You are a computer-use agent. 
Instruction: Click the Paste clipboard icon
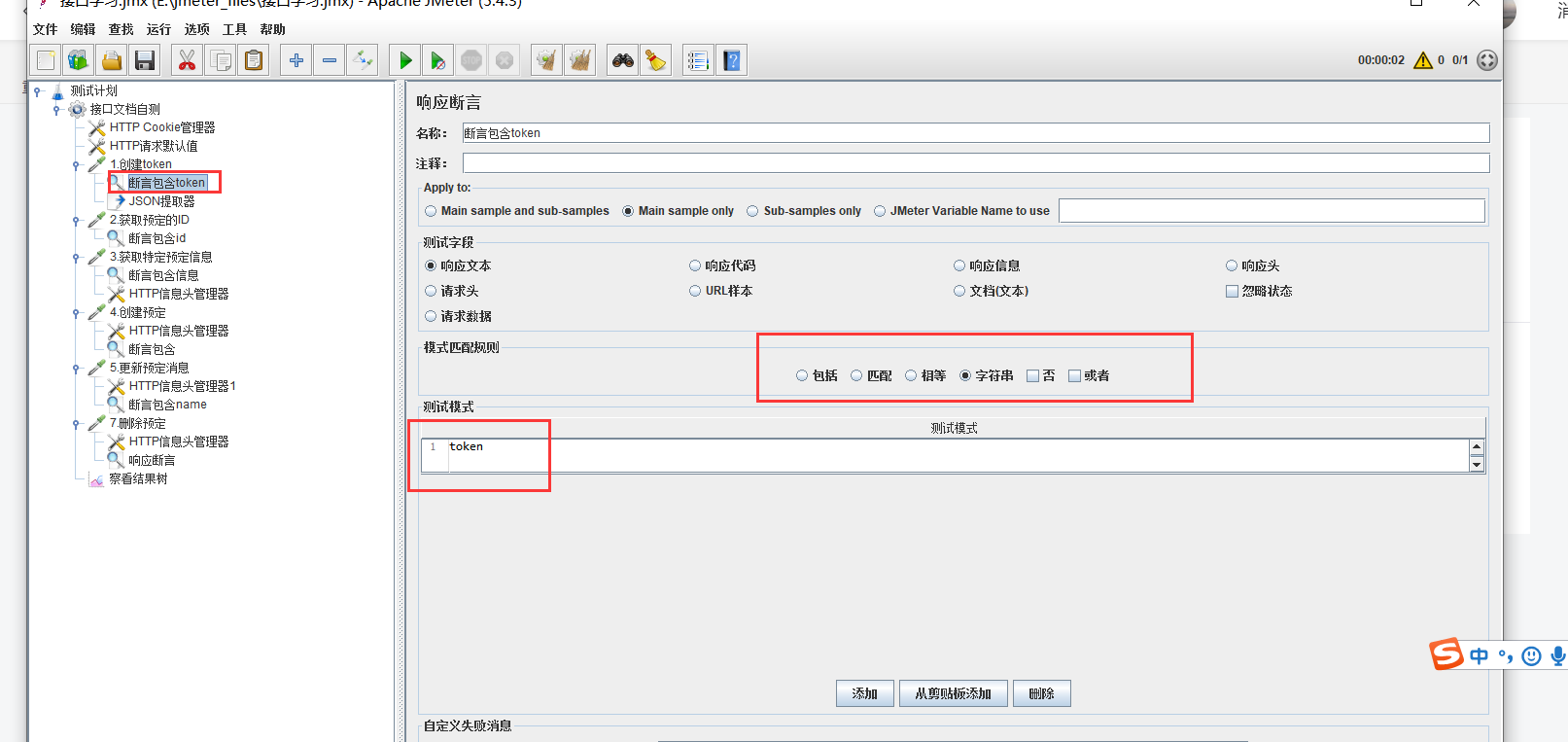tap(254, 60)
